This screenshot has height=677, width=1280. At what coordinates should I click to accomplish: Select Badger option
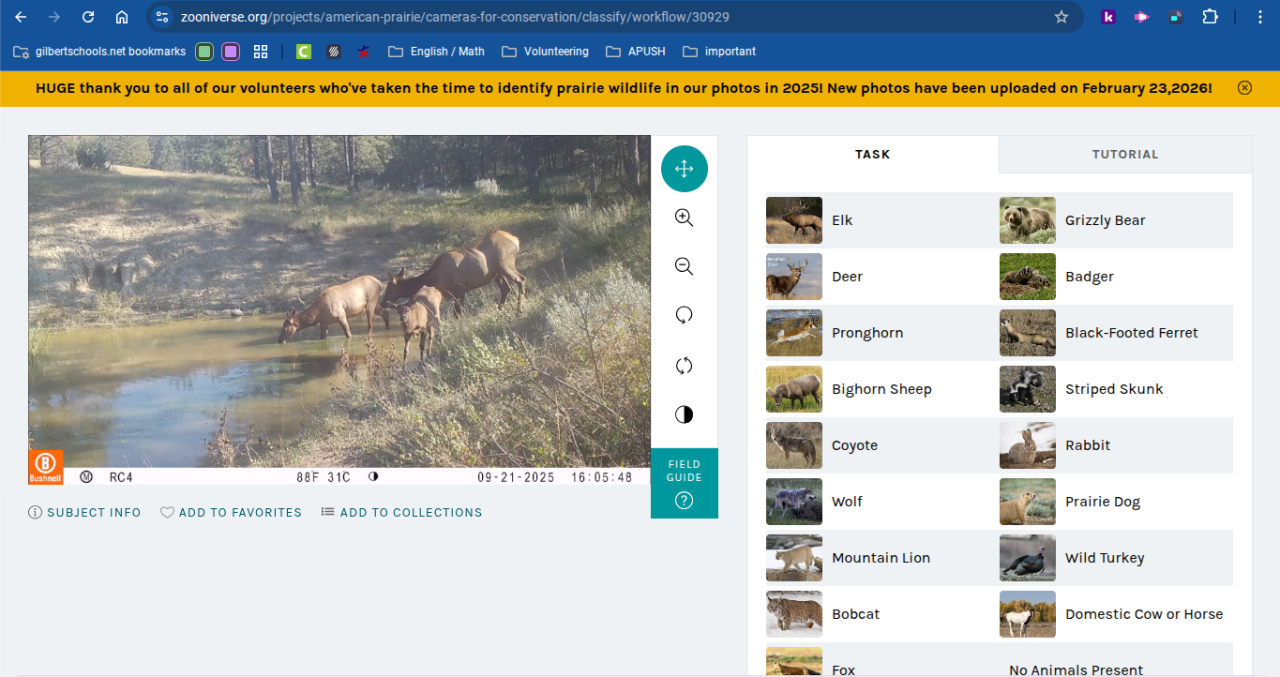tap(1116, 276)
